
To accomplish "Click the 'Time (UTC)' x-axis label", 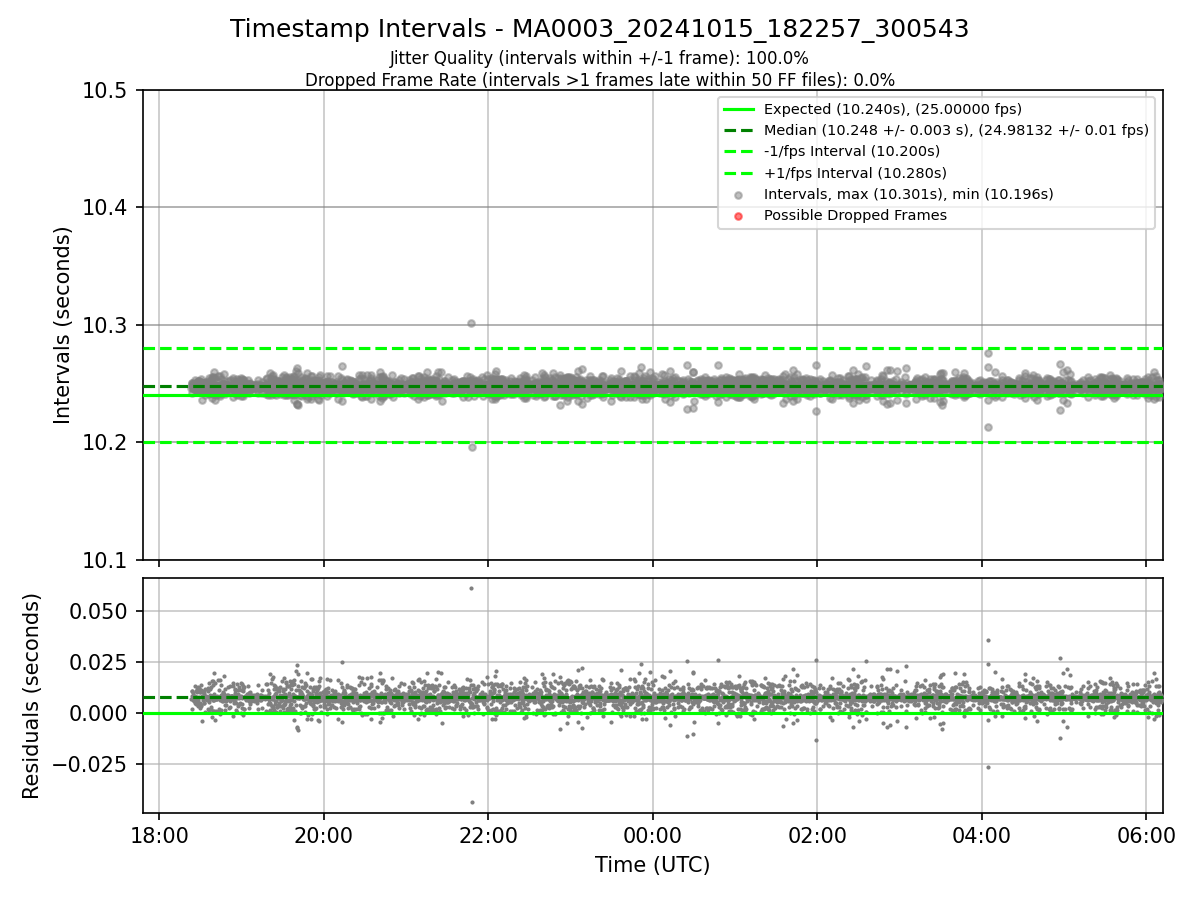I will click(652, 865).
